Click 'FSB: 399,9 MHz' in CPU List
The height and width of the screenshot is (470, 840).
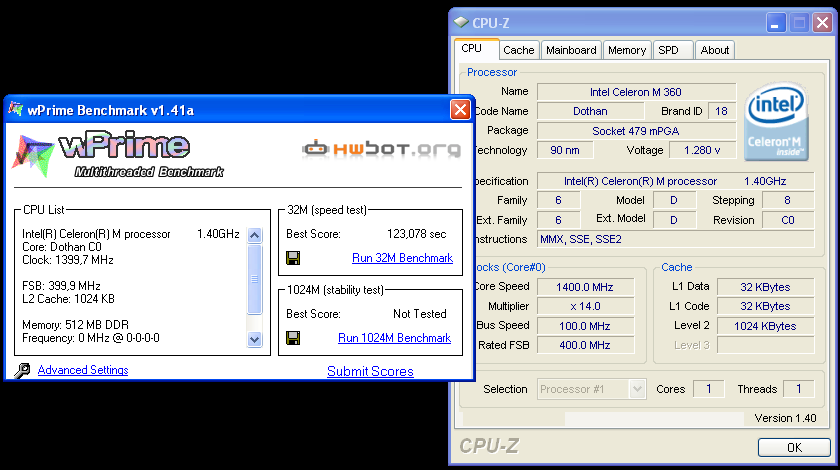point(61,286)
